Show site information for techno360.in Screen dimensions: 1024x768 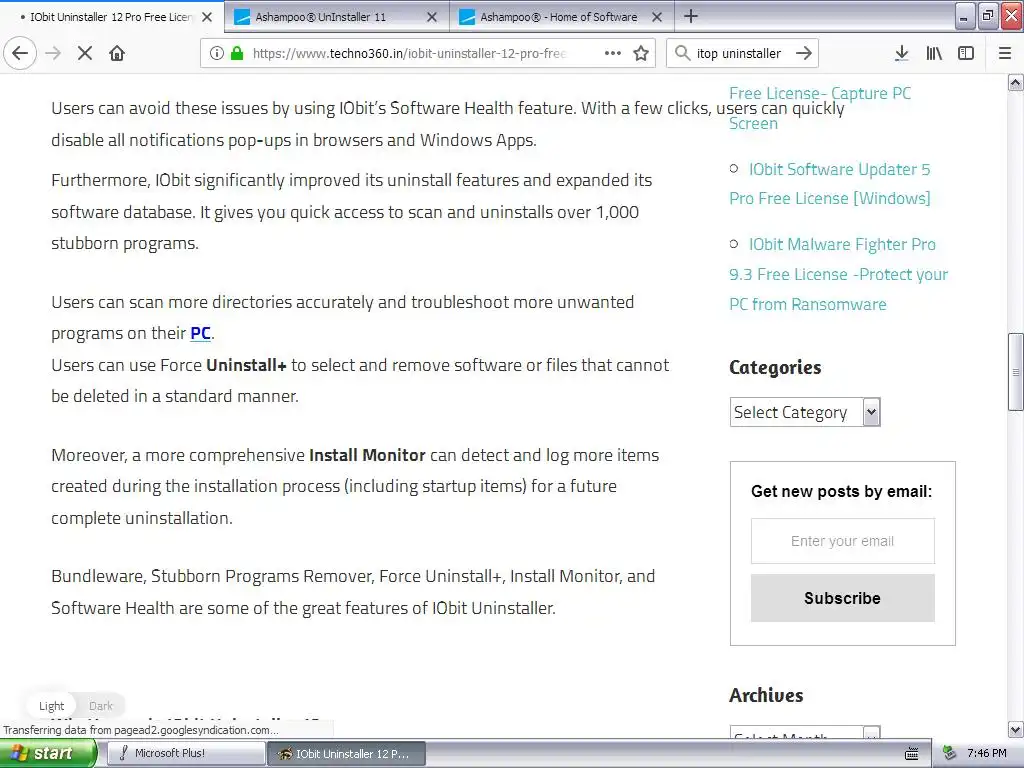coord(217,53)
